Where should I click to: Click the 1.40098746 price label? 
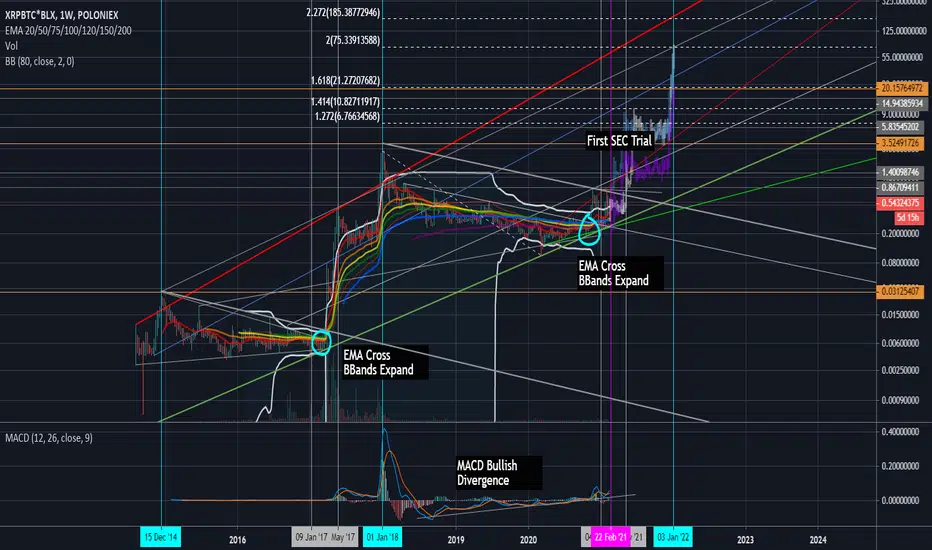[x=902, y=172]
